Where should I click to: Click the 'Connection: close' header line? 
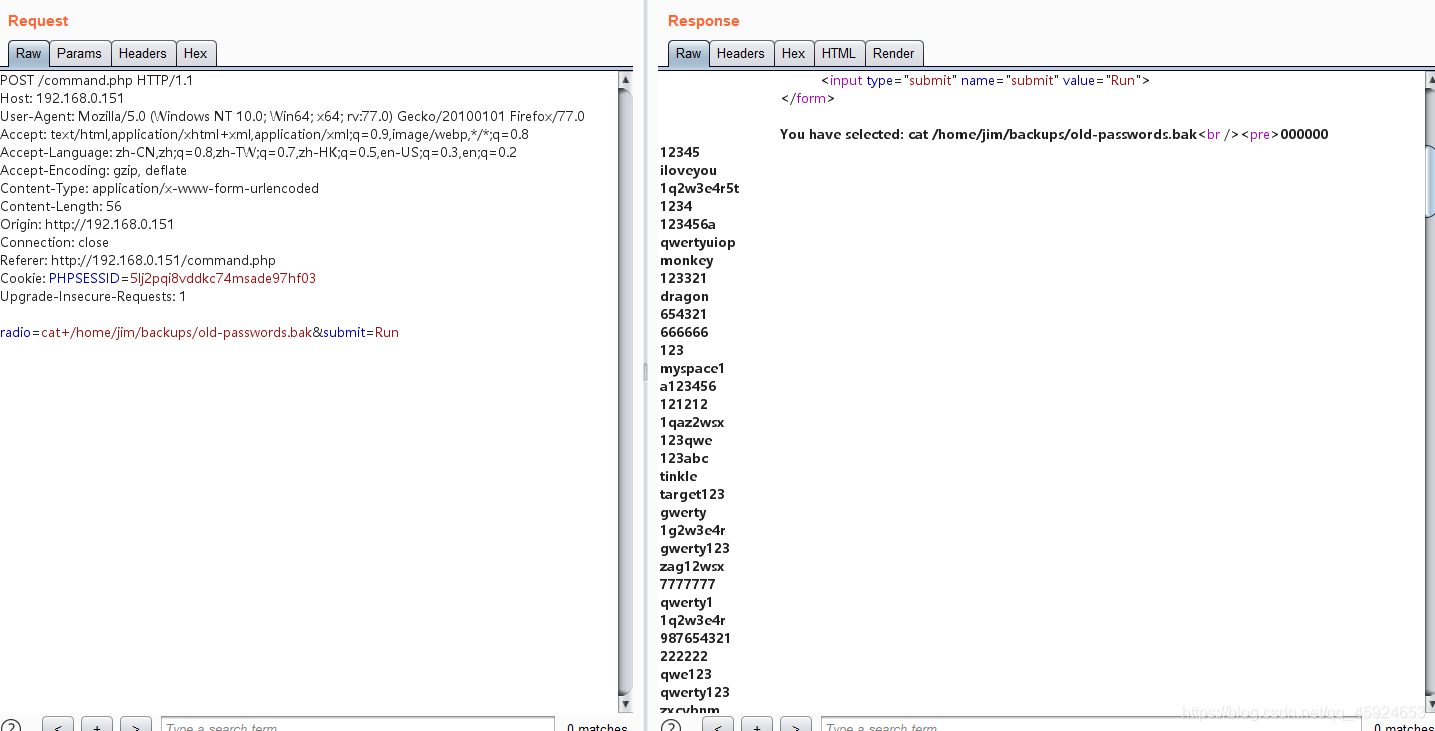[x=55, y=242]
